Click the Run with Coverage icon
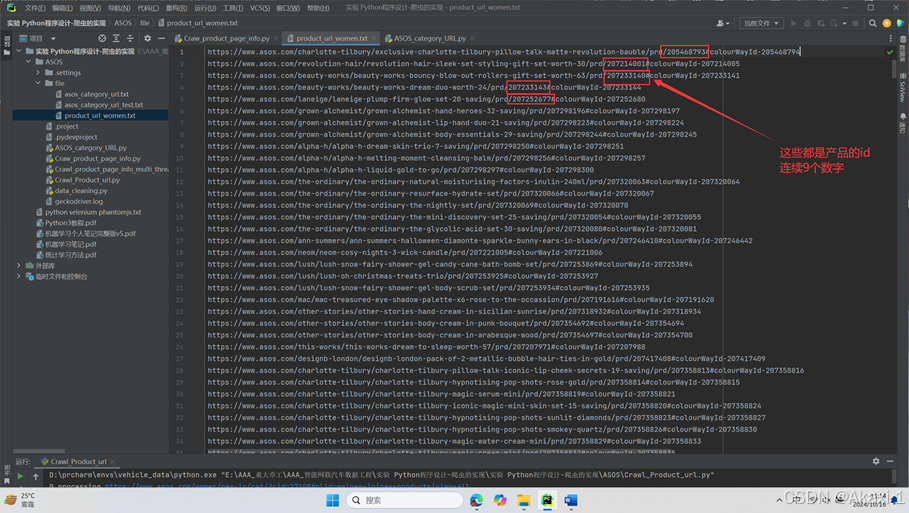The width and height of the screenshot is (909, 513). [821, 23]
